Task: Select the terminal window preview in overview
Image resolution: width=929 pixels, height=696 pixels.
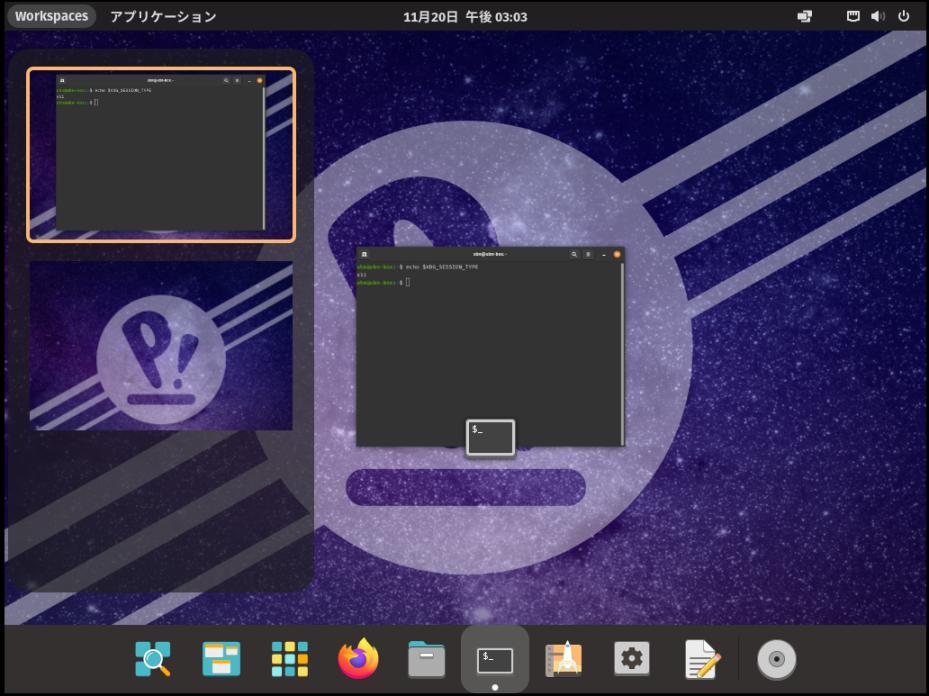Action: pos(490,347)
